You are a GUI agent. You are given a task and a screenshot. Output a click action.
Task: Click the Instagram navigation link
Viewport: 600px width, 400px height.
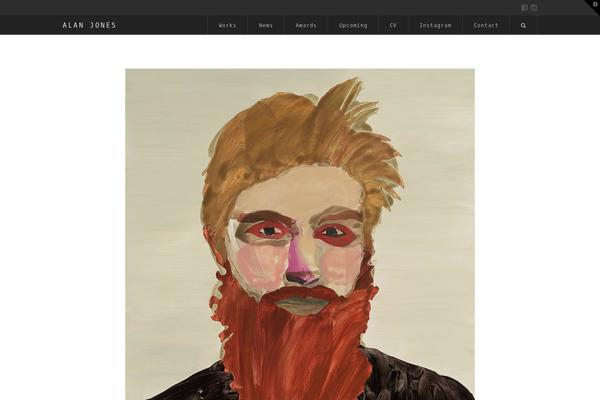pyautogui.click(x=435, y=25)
